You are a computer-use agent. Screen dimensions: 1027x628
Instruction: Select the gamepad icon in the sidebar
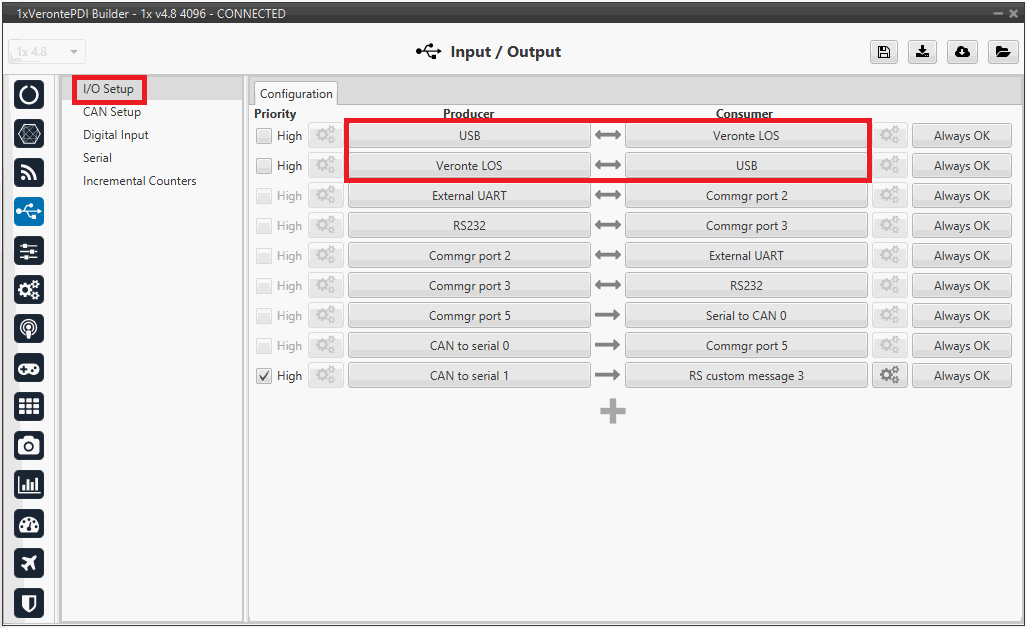29,368
